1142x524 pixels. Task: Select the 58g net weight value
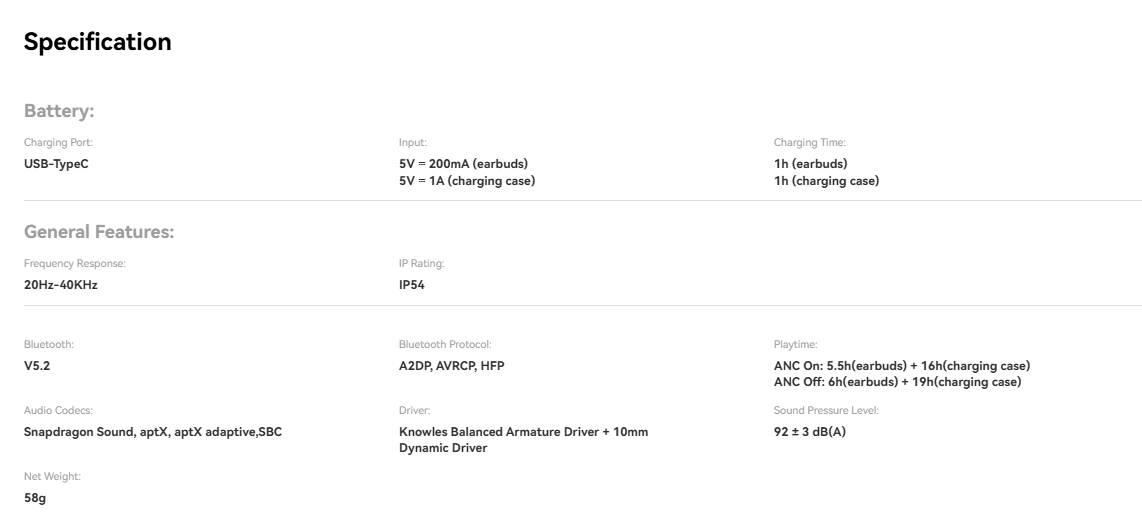tap(34, 496)
